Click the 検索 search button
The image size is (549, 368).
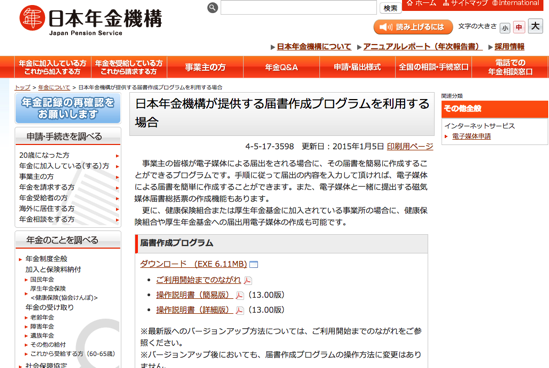pos(390,8)
